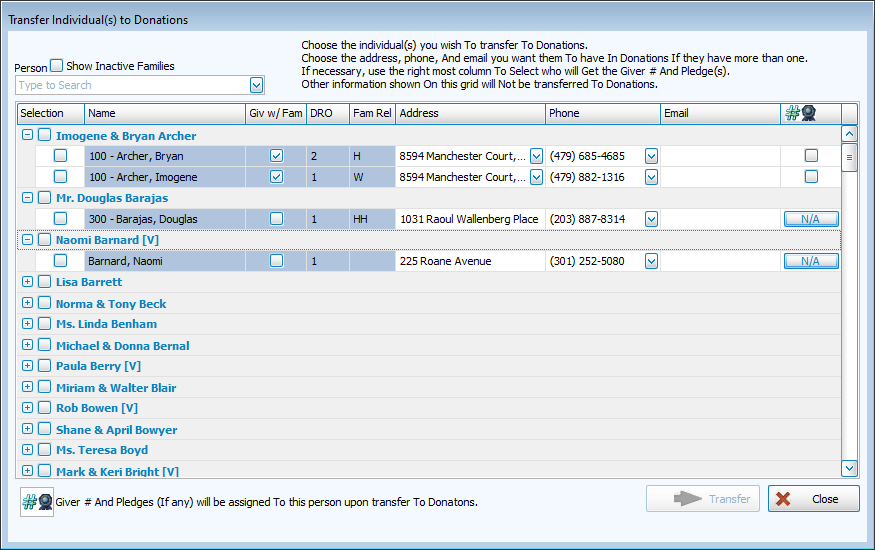875x550 pixels.
Task: Tick Giver # checkbox for Bryan Archer
Action: 811,156
